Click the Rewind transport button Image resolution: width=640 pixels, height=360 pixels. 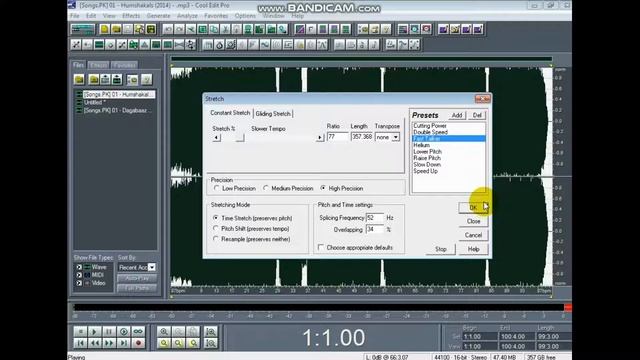click(94, 343)
